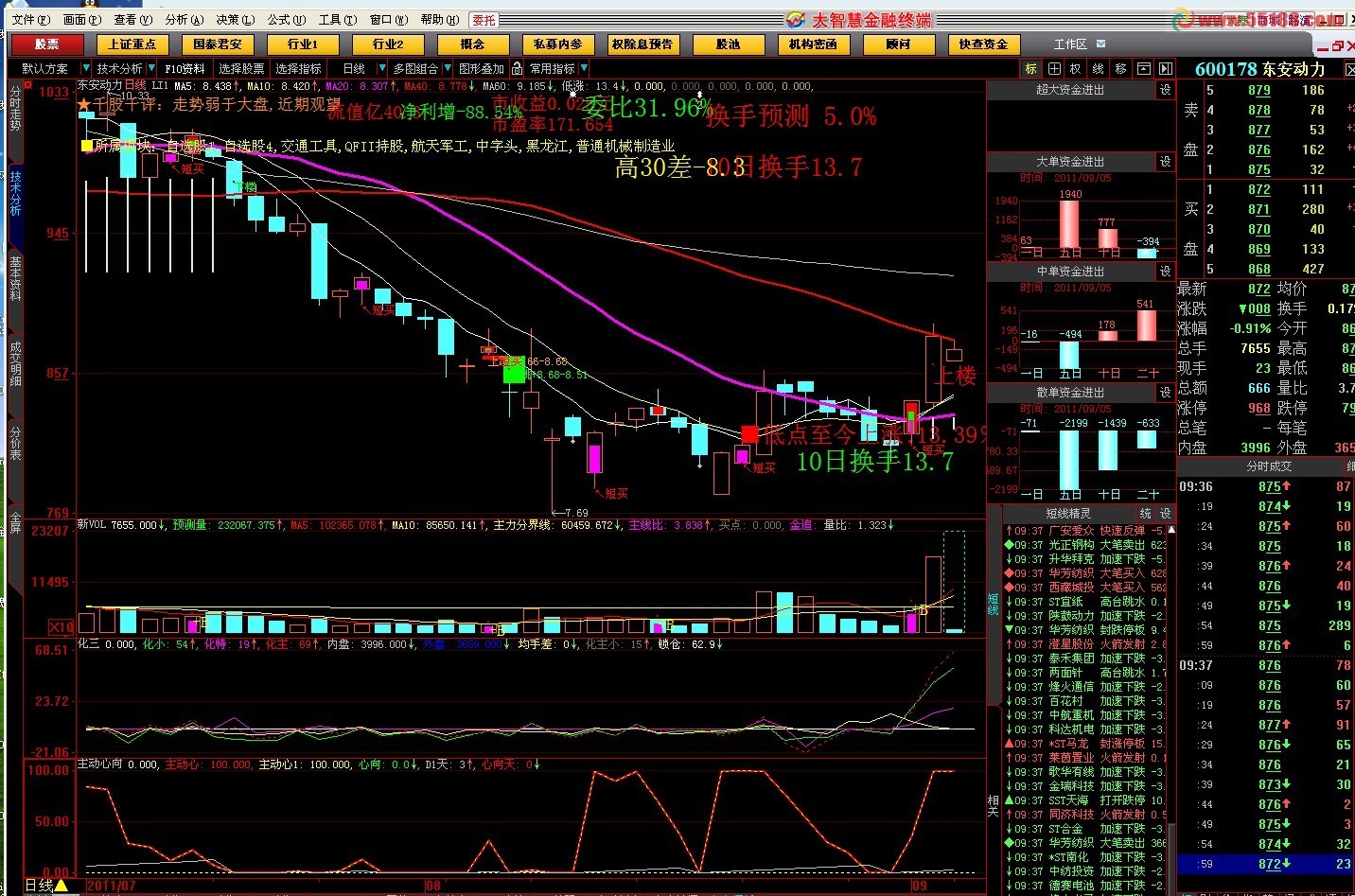The height and width of the screenshot is (896, 1355).
Task: Click the 股池 button
Action: point(728,44)
